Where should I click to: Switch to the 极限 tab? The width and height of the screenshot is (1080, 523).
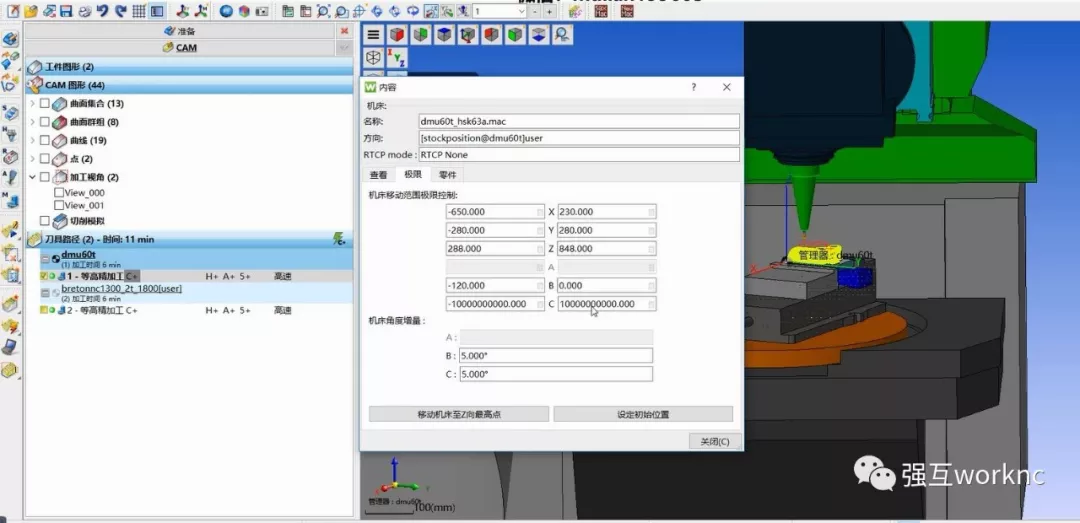click(413, 175)
